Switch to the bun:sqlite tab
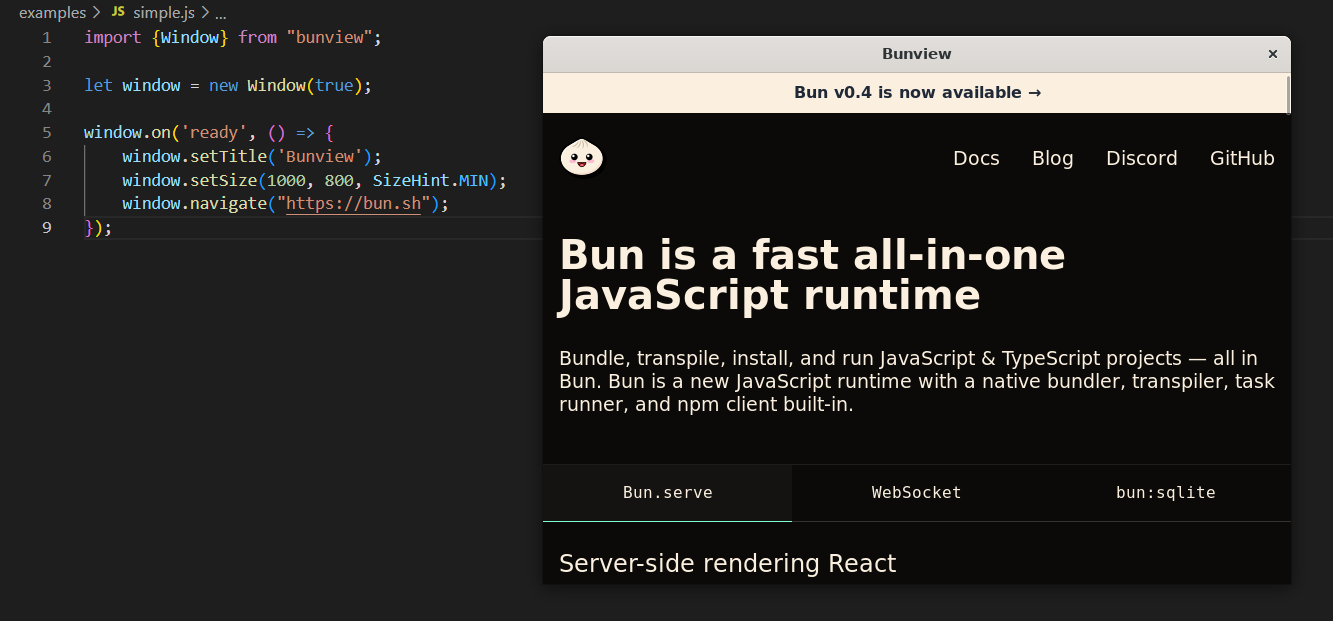 point(1166,493)
